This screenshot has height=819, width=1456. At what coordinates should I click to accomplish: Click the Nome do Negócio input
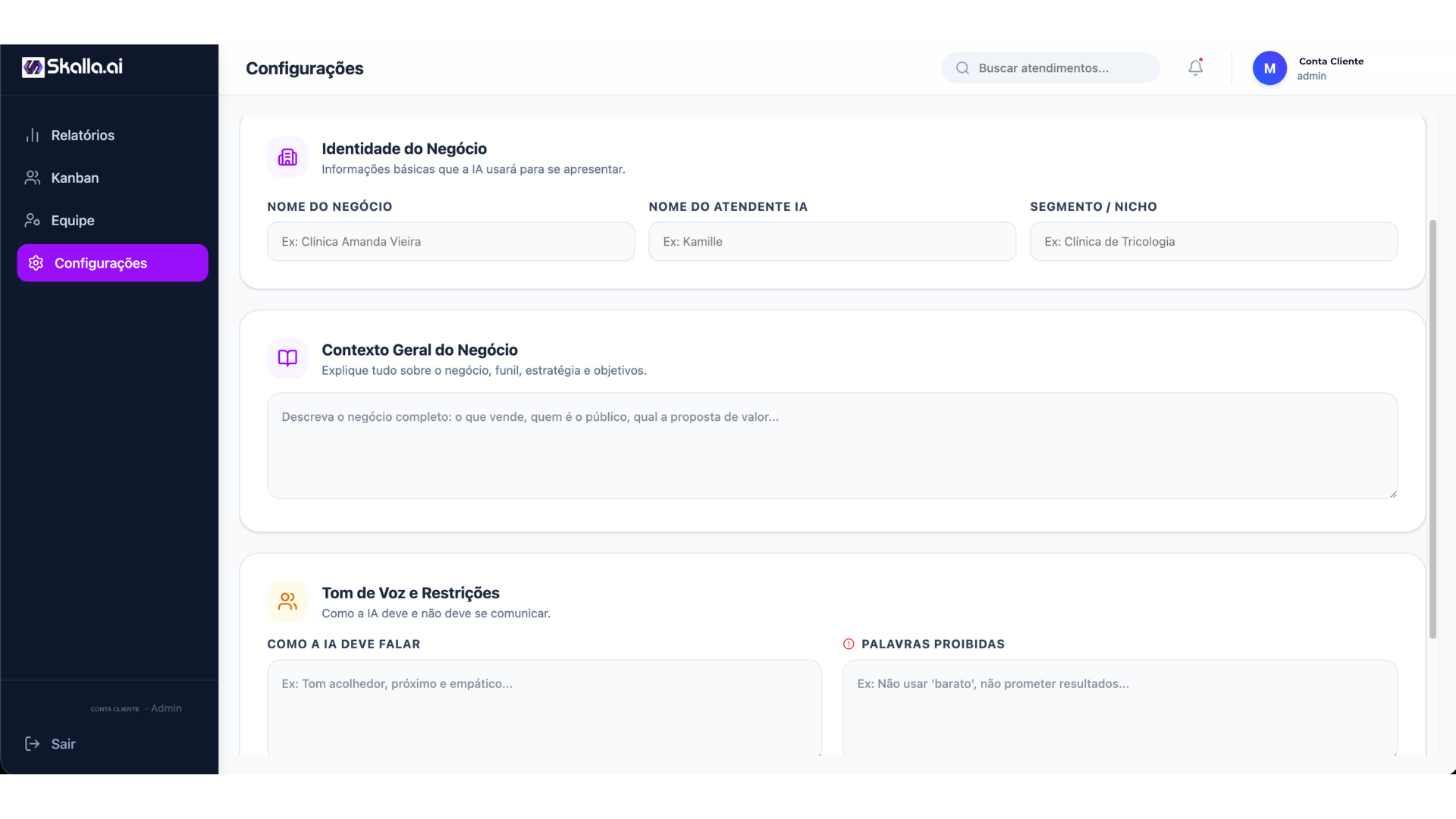[450, 241]
